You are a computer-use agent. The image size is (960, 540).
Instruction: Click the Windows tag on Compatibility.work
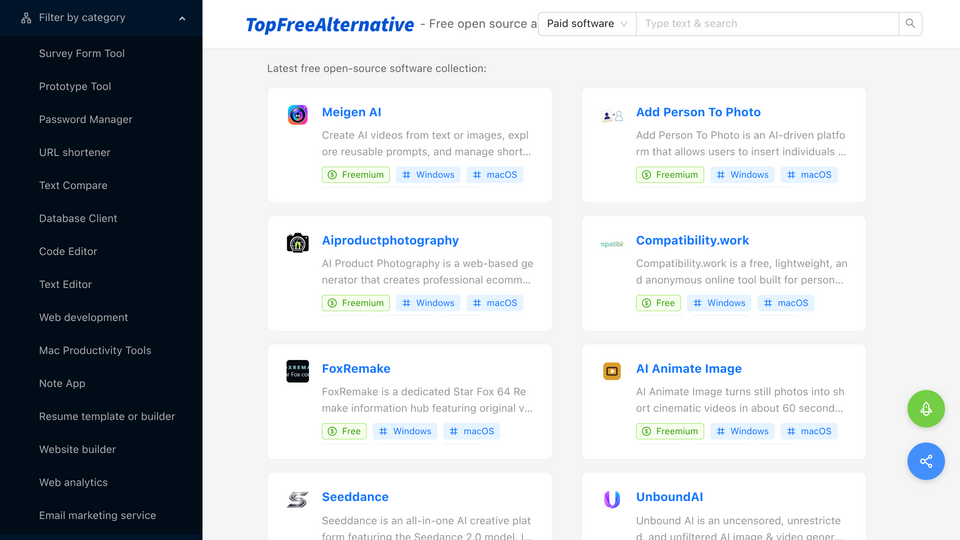(x=719, y=303)
